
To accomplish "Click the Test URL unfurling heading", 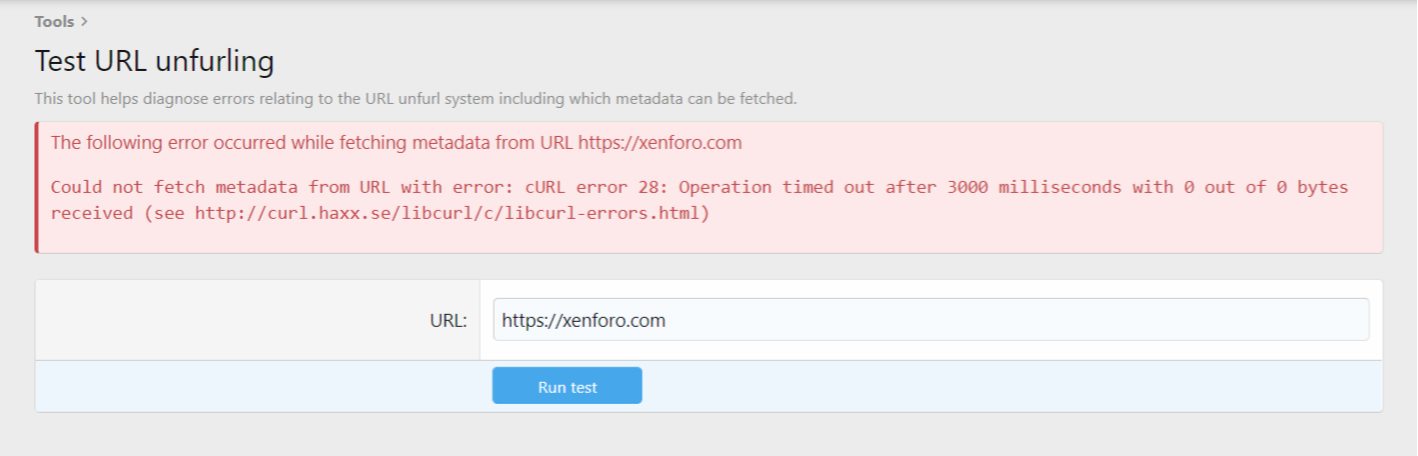I will point(154,61).
